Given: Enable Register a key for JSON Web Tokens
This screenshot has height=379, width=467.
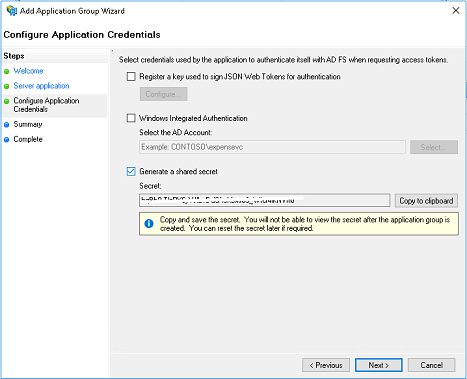Looking at the screenshot, I should [x=131, y=77].
